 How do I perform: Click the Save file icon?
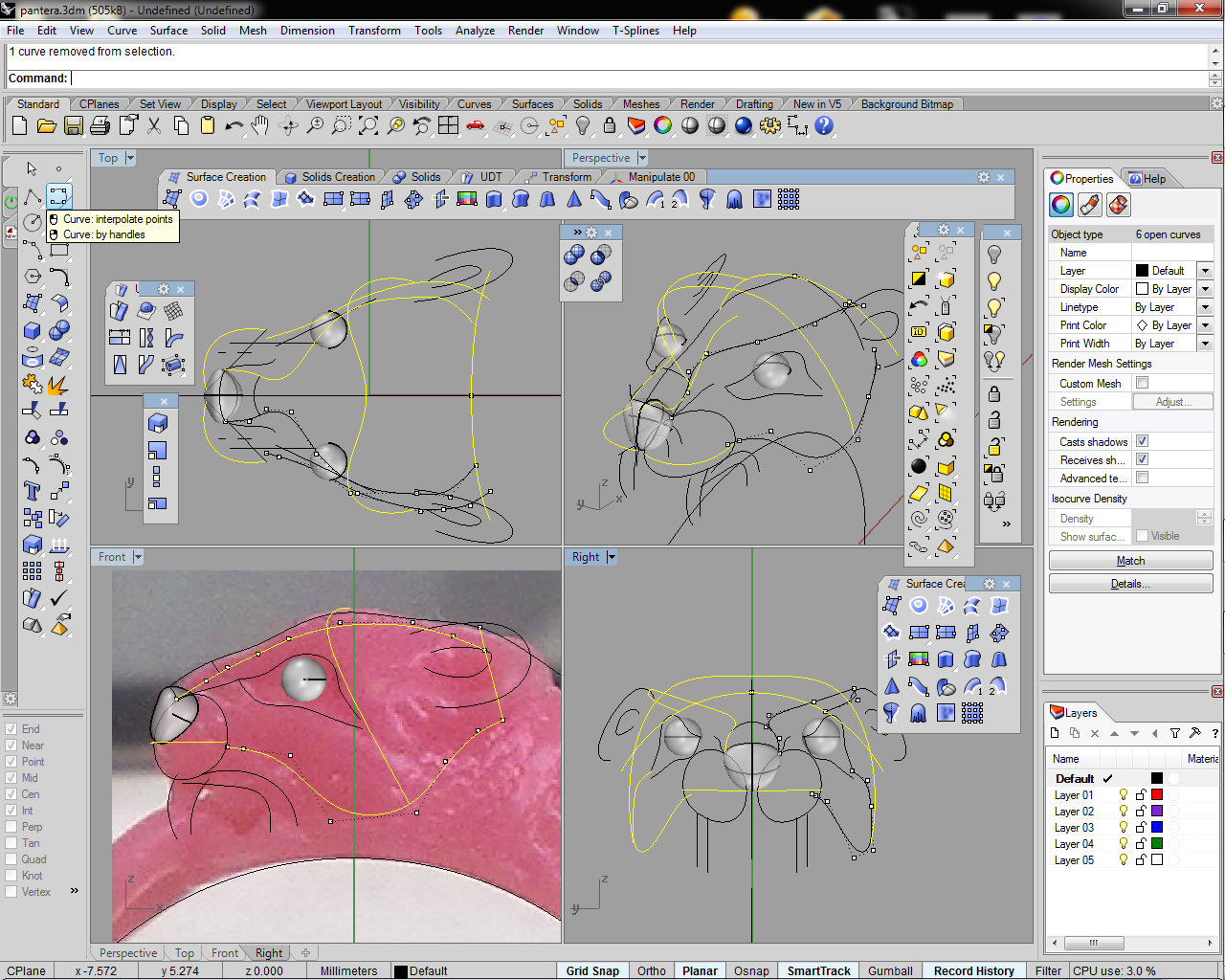coord(73,125)
